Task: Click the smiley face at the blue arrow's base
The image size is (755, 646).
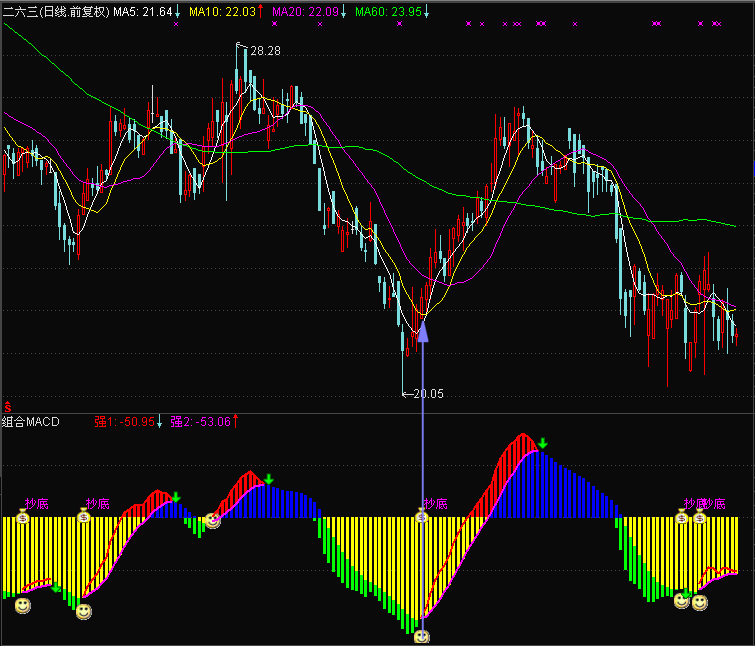Action: tap(422, 636)
